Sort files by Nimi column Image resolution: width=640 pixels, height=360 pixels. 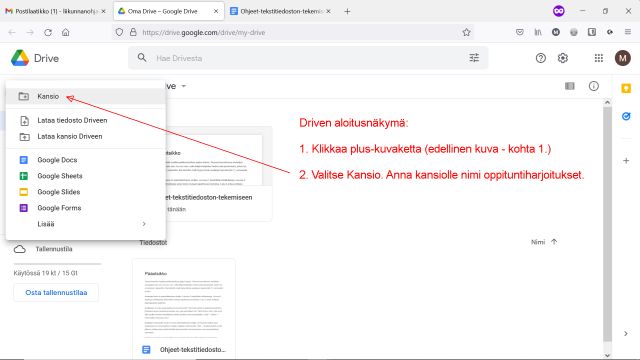[538, 242]
